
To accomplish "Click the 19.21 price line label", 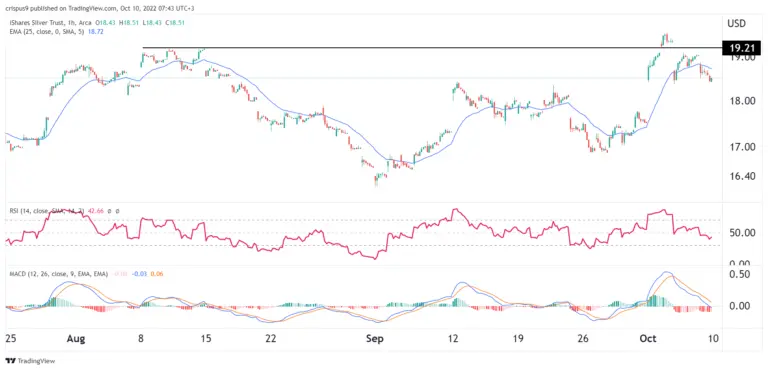I will (742, 48).
